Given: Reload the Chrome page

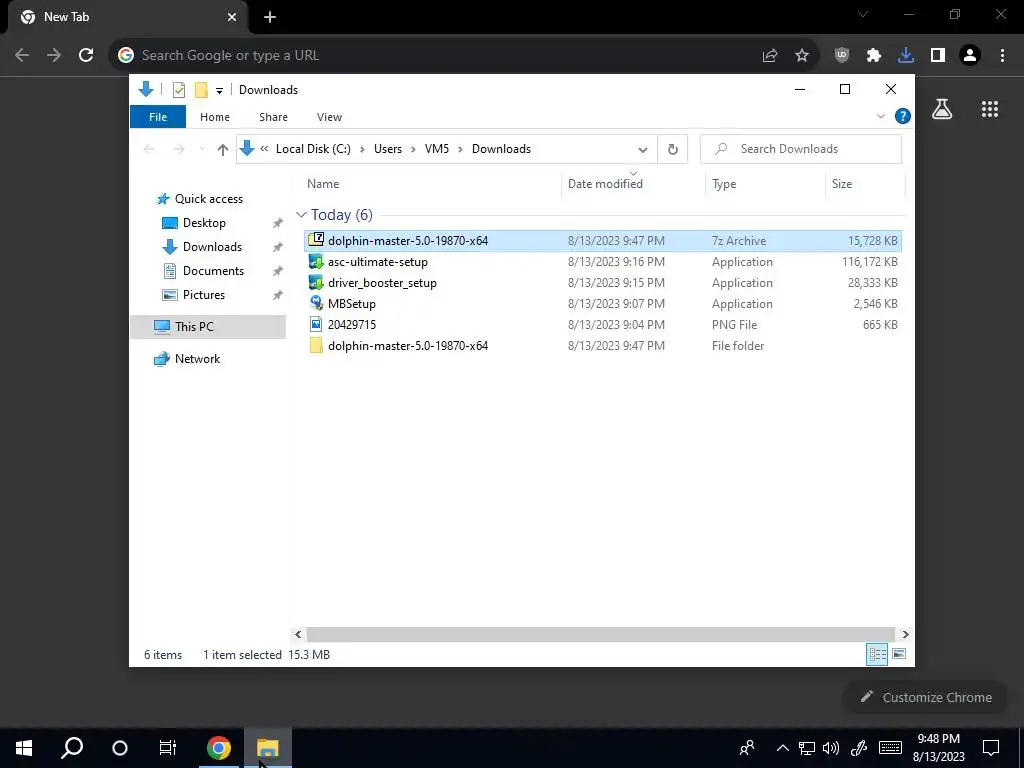Looking at the screenshot, I should pyautogui.click(x=86, y=55).
